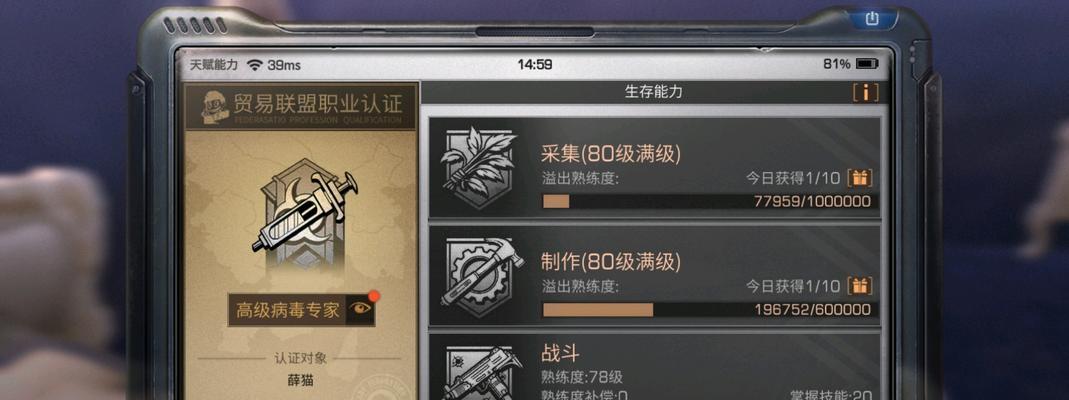
Task: Select the 制作 hammer and gear icon
Action: click(481, 274)
